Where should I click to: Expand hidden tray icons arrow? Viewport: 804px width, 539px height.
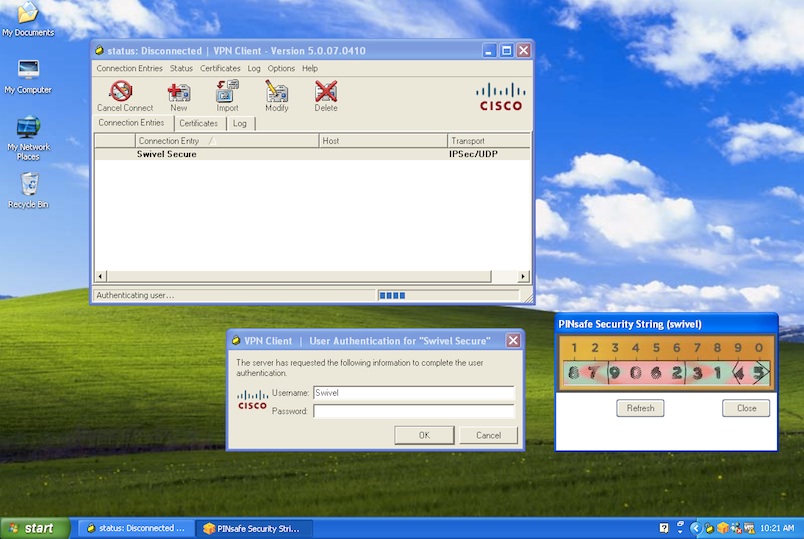point(695,528)
